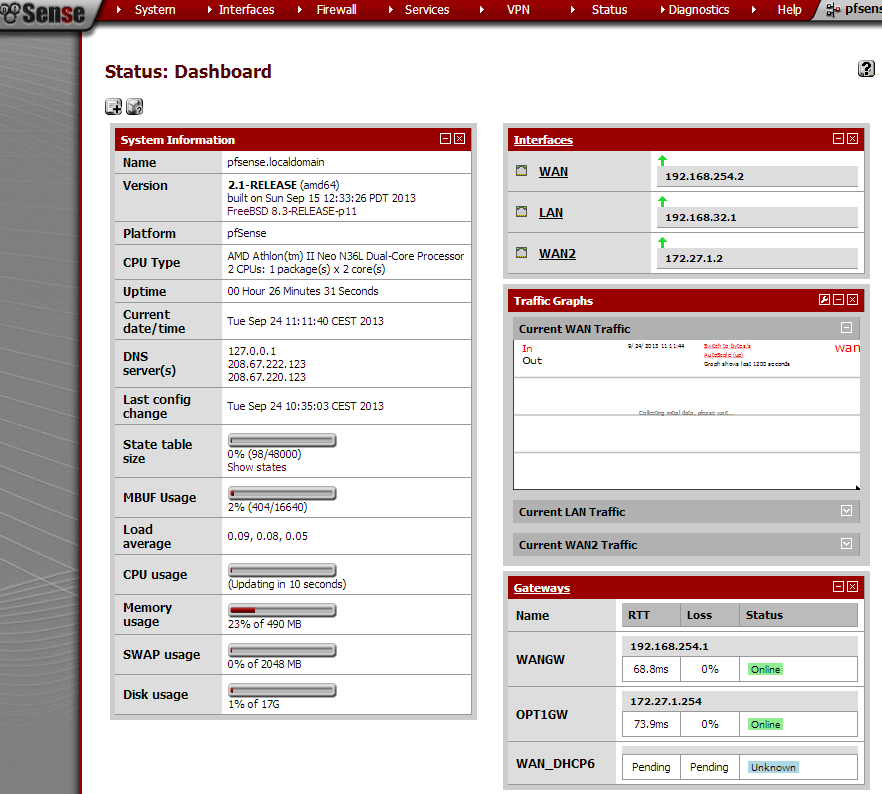
Task: Minimize the Current WAN Traffic graph
Action: pyautogui.click(x=846, y=327)
